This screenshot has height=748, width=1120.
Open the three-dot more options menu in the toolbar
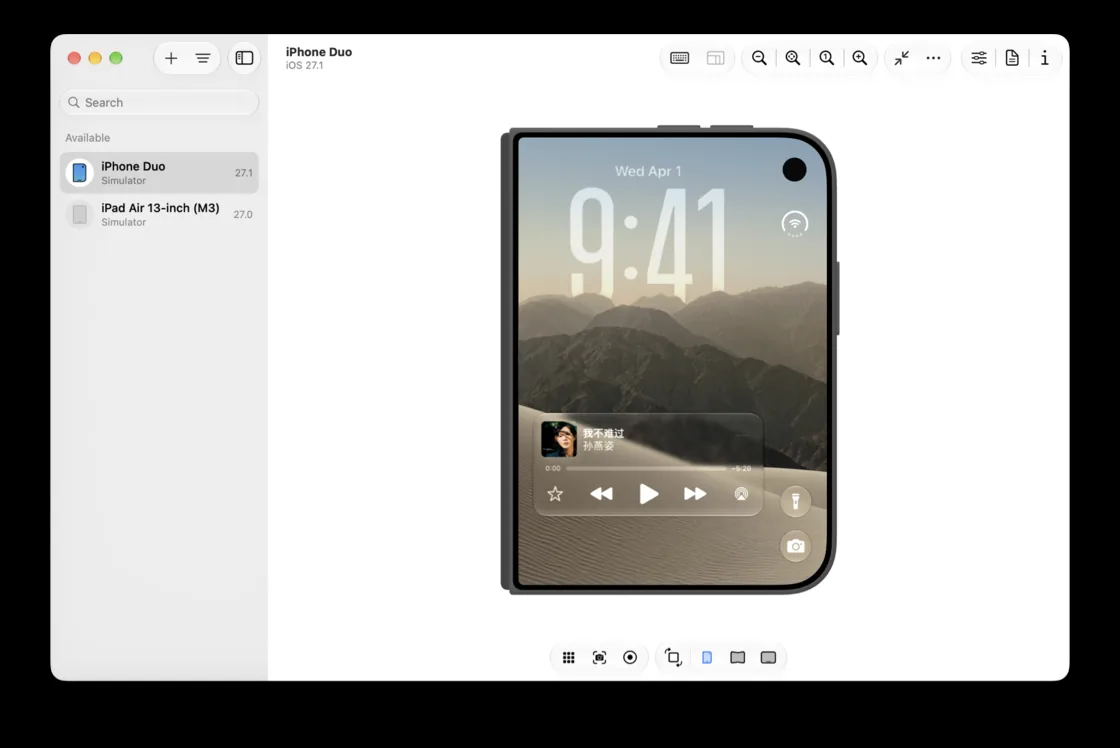coord(934,58)
